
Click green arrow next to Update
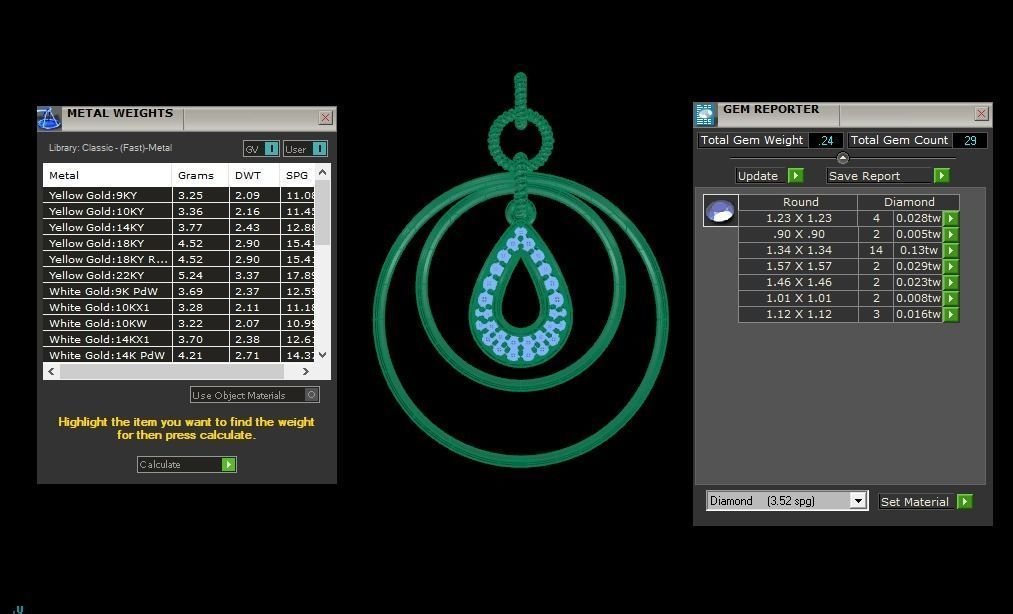(x=796, y=176)
